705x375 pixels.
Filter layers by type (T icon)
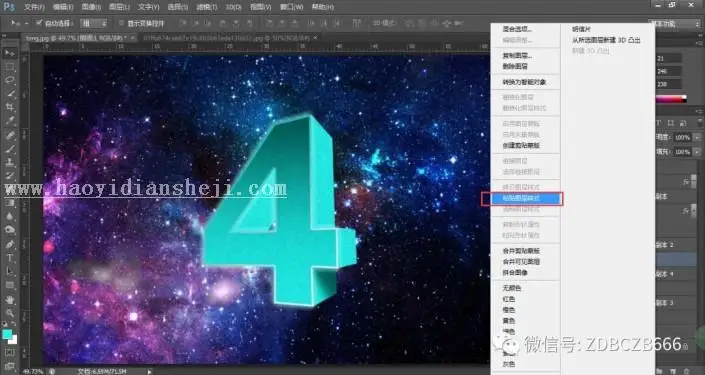[659, 123]
